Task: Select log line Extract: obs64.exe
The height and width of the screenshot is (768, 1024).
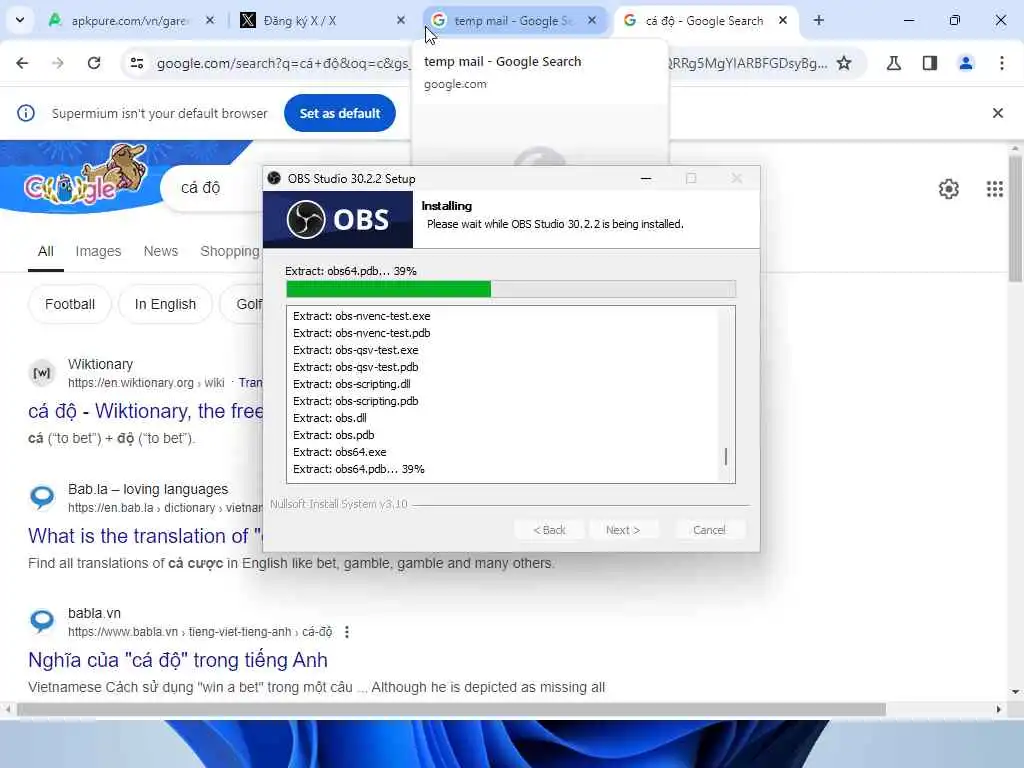Action: (340, 452)
